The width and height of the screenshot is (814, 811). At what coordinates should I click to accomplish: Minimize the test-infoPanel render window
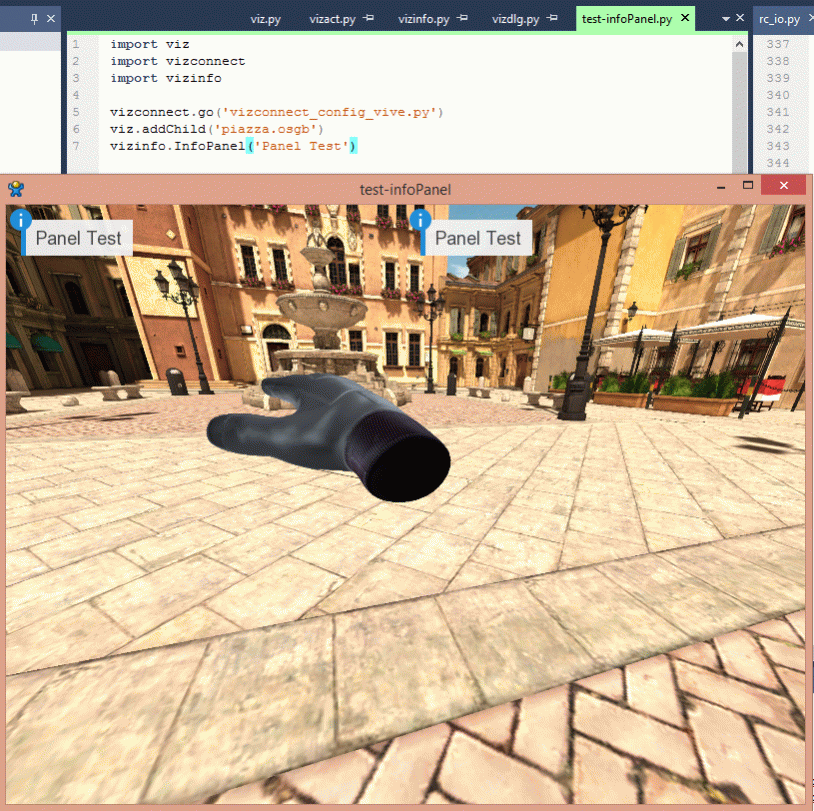click(x=719, y=187)
